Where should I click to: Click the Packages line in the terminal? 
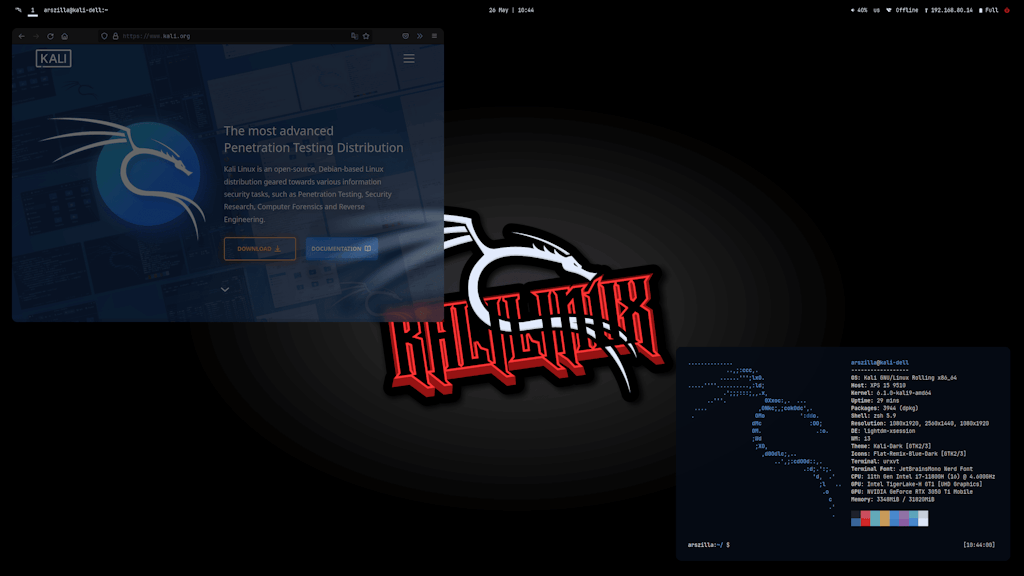884,408
